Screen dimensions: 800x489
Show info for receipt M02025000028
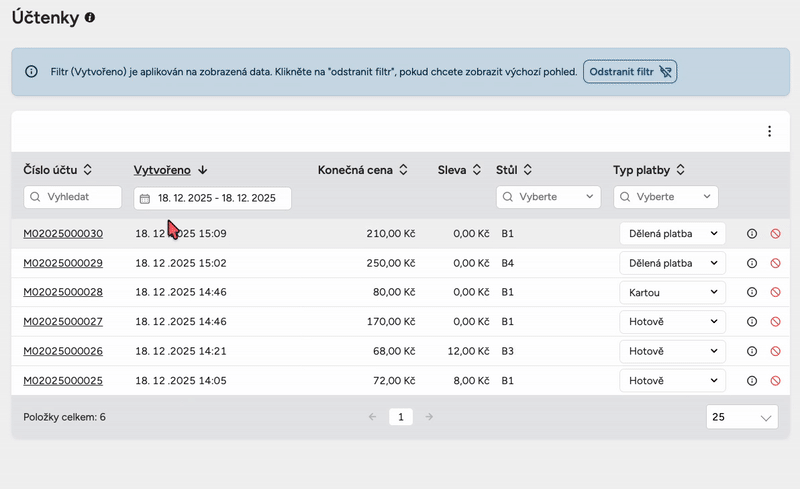click(752, 292)
